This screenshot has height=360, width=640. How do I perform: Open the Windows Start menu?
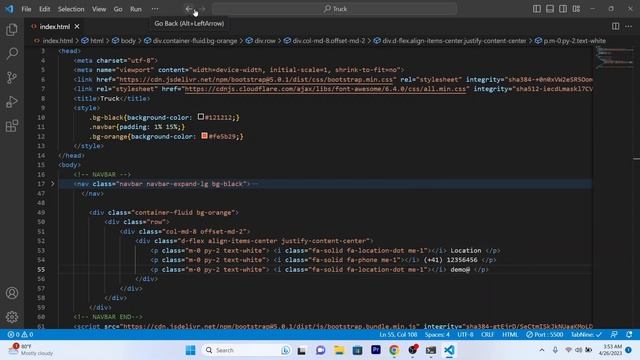[190, 350]
